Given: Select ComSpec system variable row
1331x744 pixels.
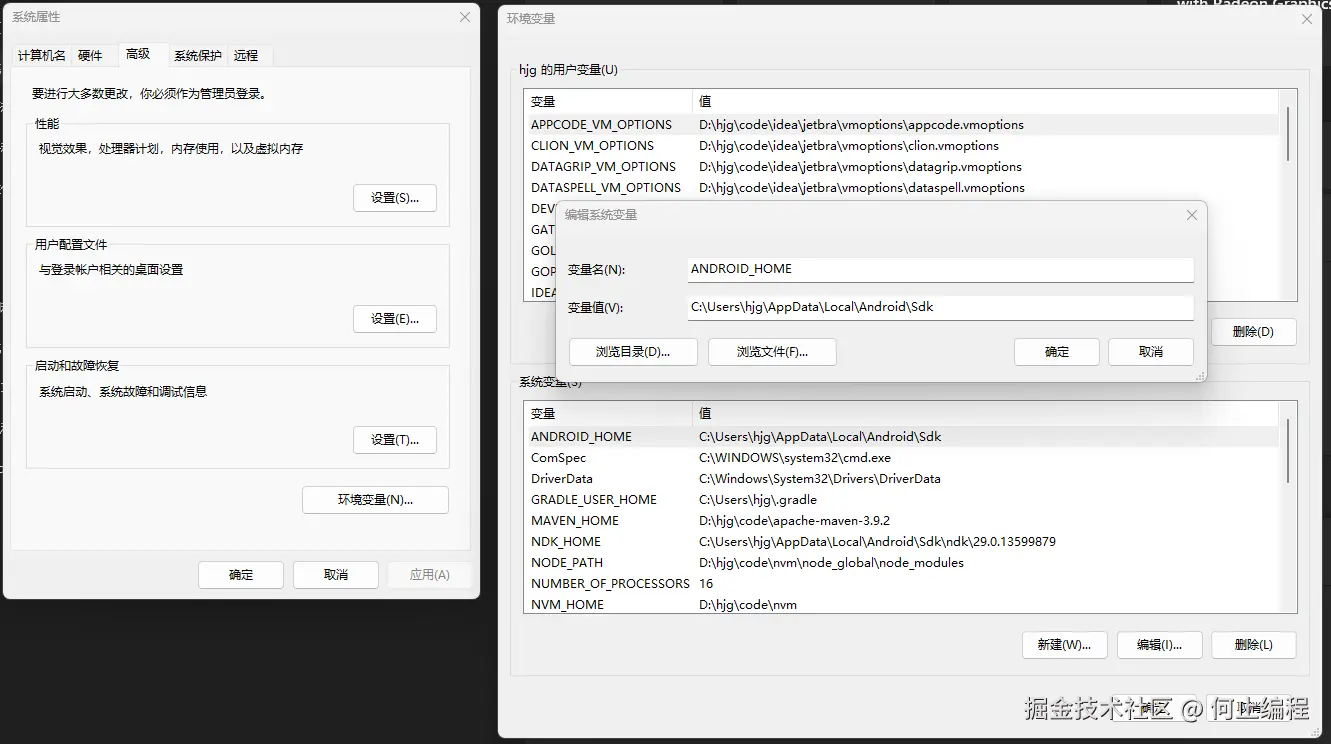Looking at the screenshot, I should click(901, 458).
